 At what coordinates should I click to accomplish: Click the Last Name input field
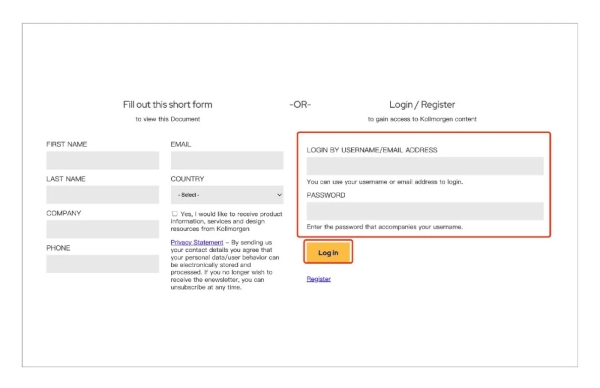103,194
